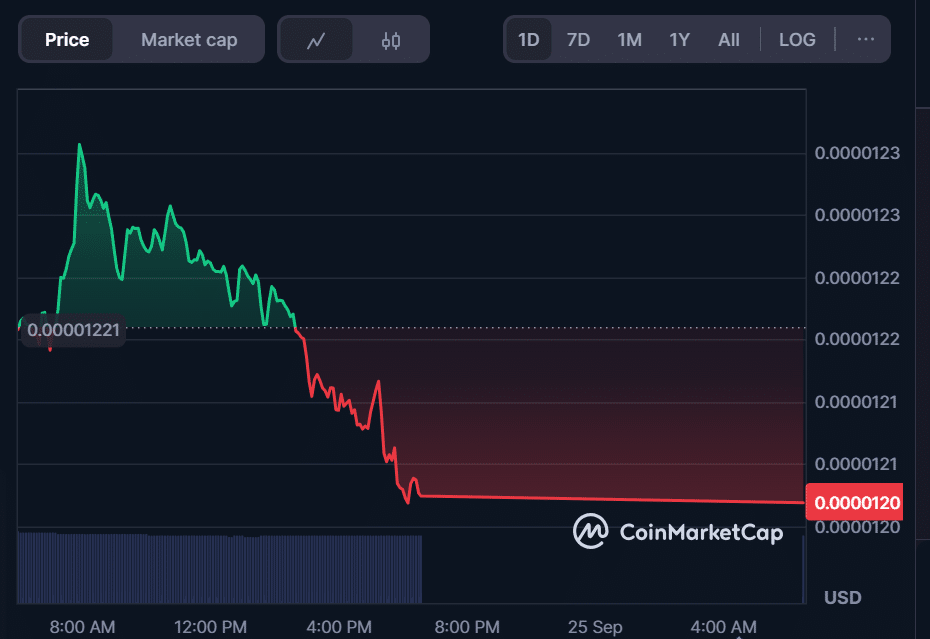Select the 1D time range

click(528, 40)
